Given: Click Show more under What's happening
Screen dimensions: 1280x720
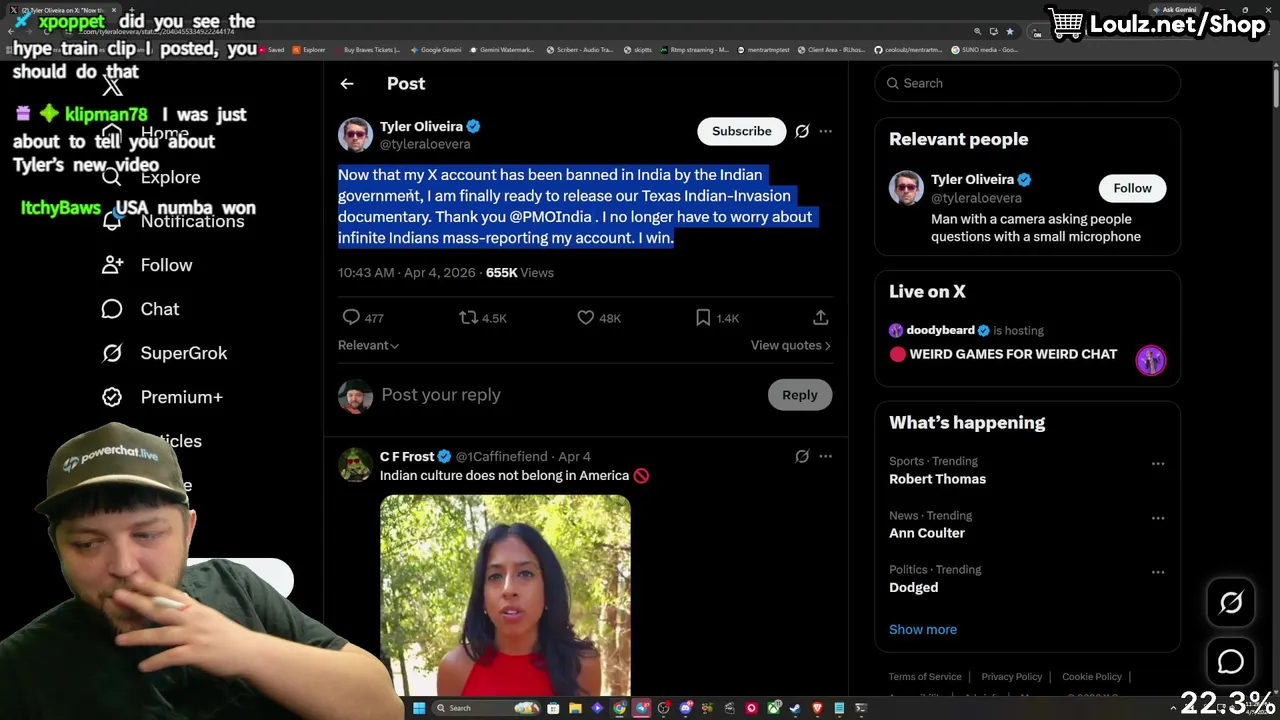Looking at the screenshot, I should (923, 629).
